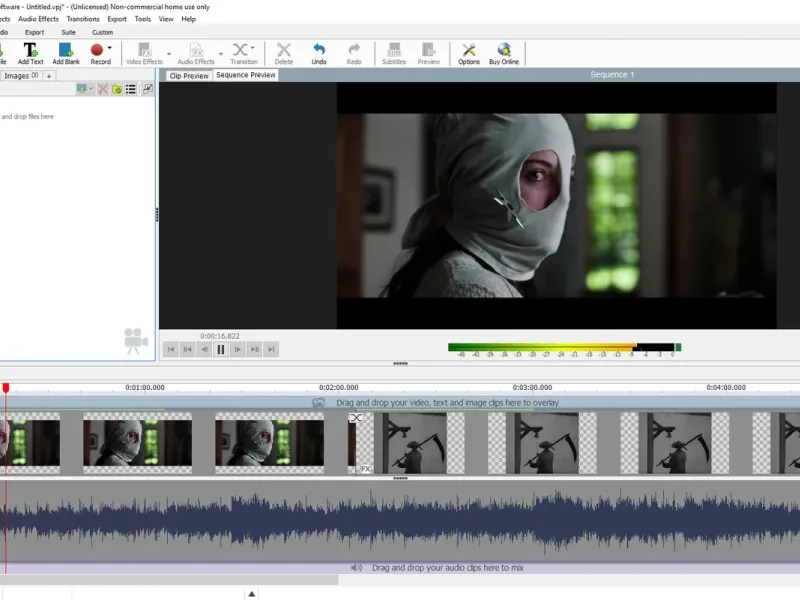Open the bin import dropdown arrow
Screen dimensions: 800x600
91,89
